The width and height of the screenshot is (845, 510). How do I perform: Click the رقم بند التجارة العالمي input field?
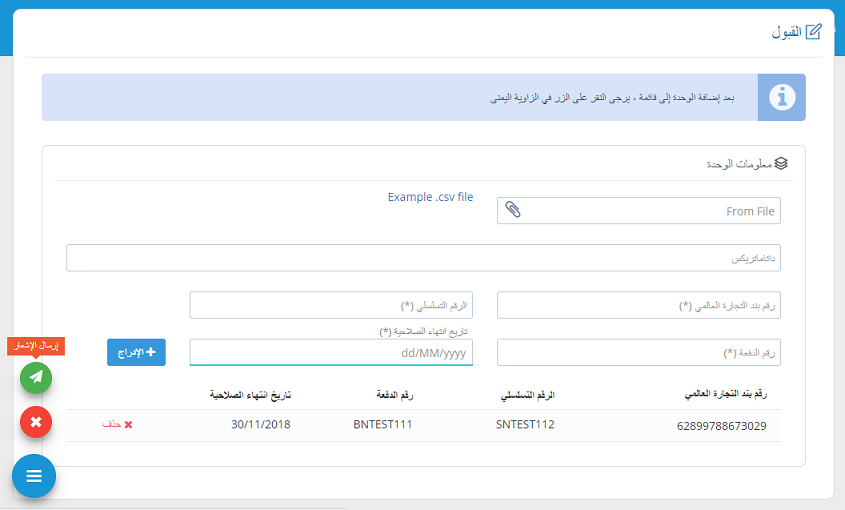[638, 305]
